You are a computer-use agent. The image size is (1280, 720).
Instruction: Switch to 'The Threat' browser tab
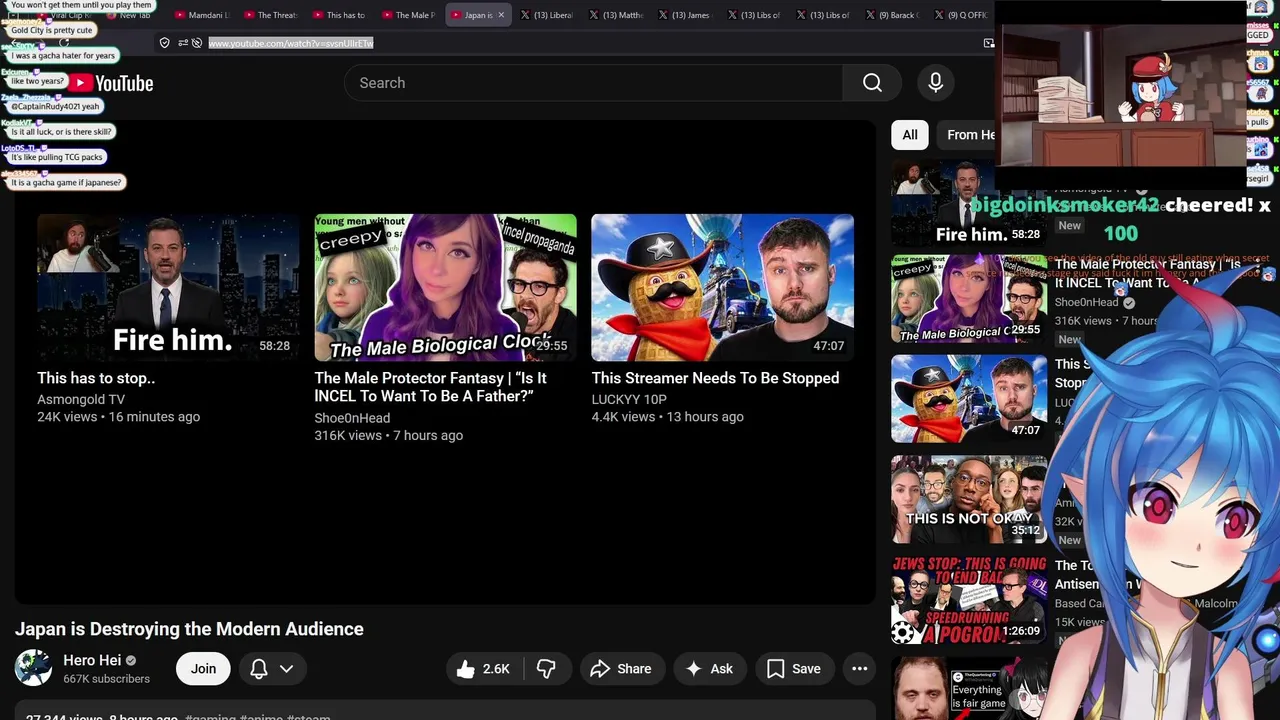click(x=271, y=15)
